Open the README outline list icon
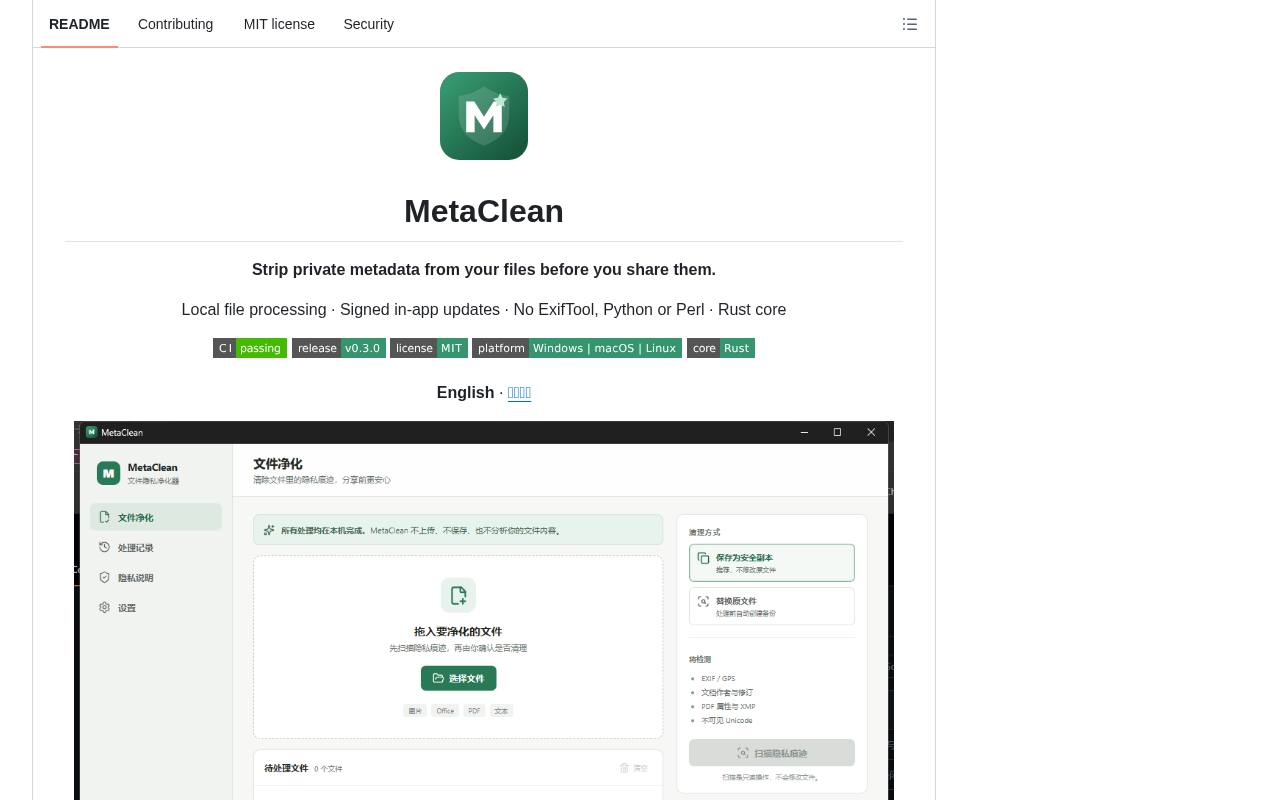The image size is (1280, 800). point(910,24)
